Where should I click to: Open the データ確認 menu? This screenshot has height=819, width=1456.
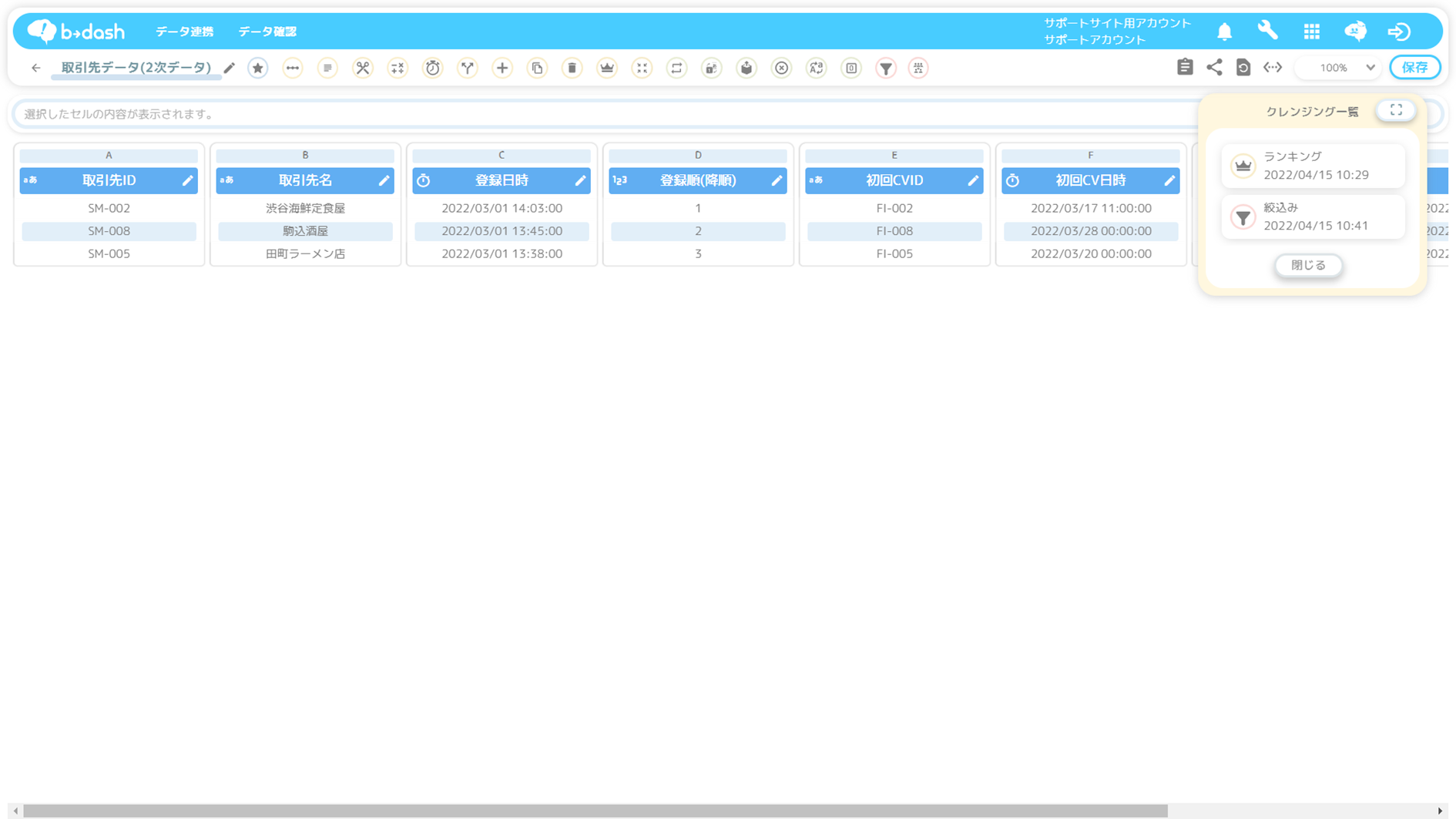pos(267,32)
